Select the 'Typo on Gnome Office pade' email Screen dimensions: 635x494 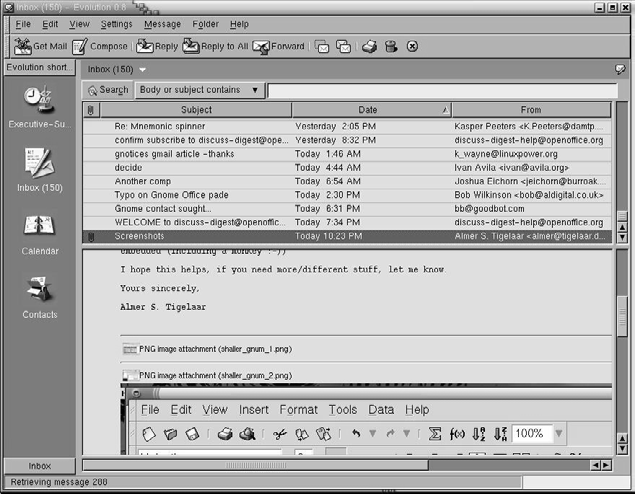[x=171, y=195]
